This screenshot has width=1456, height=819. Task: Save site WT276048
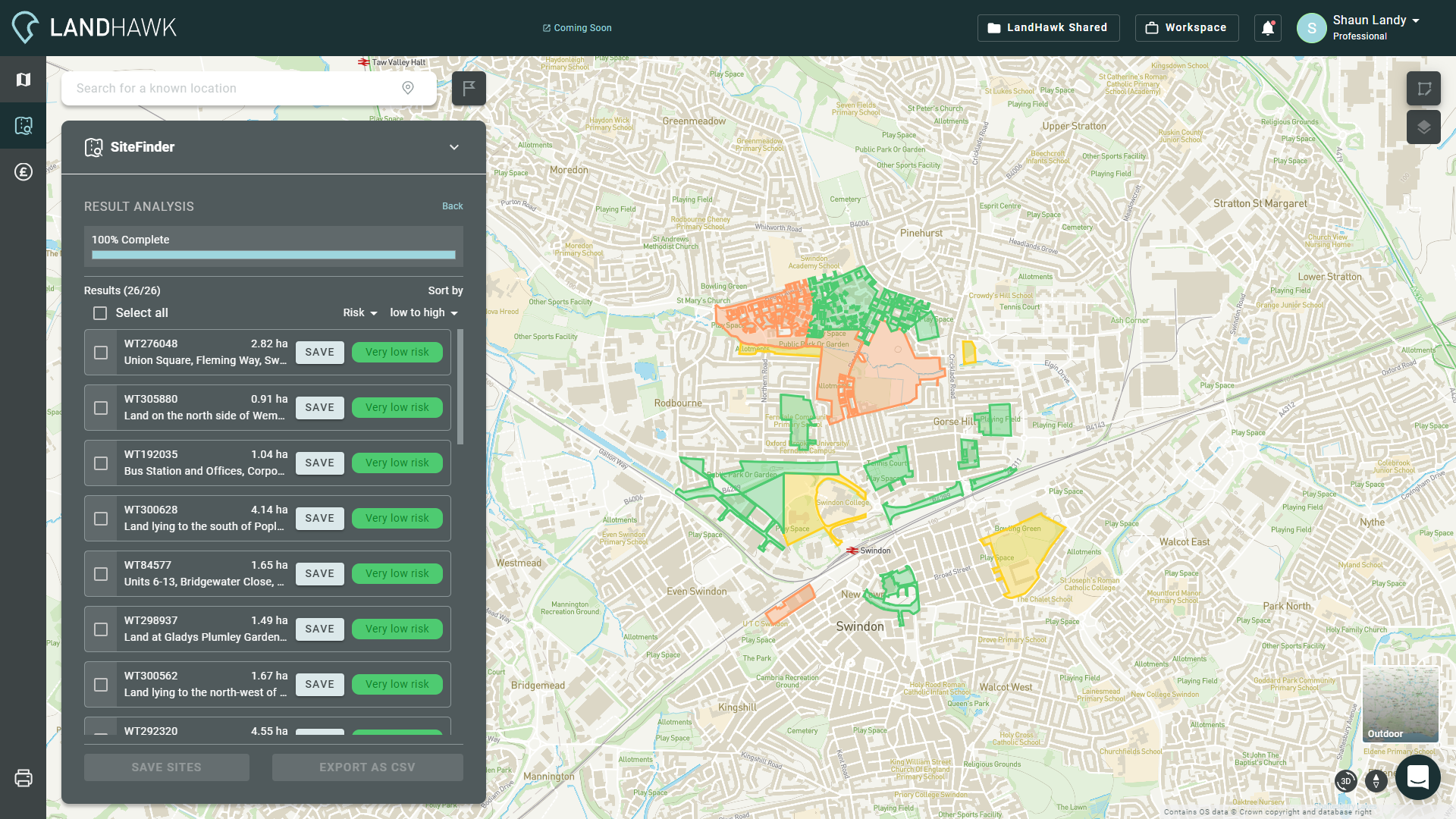[319, 353]
